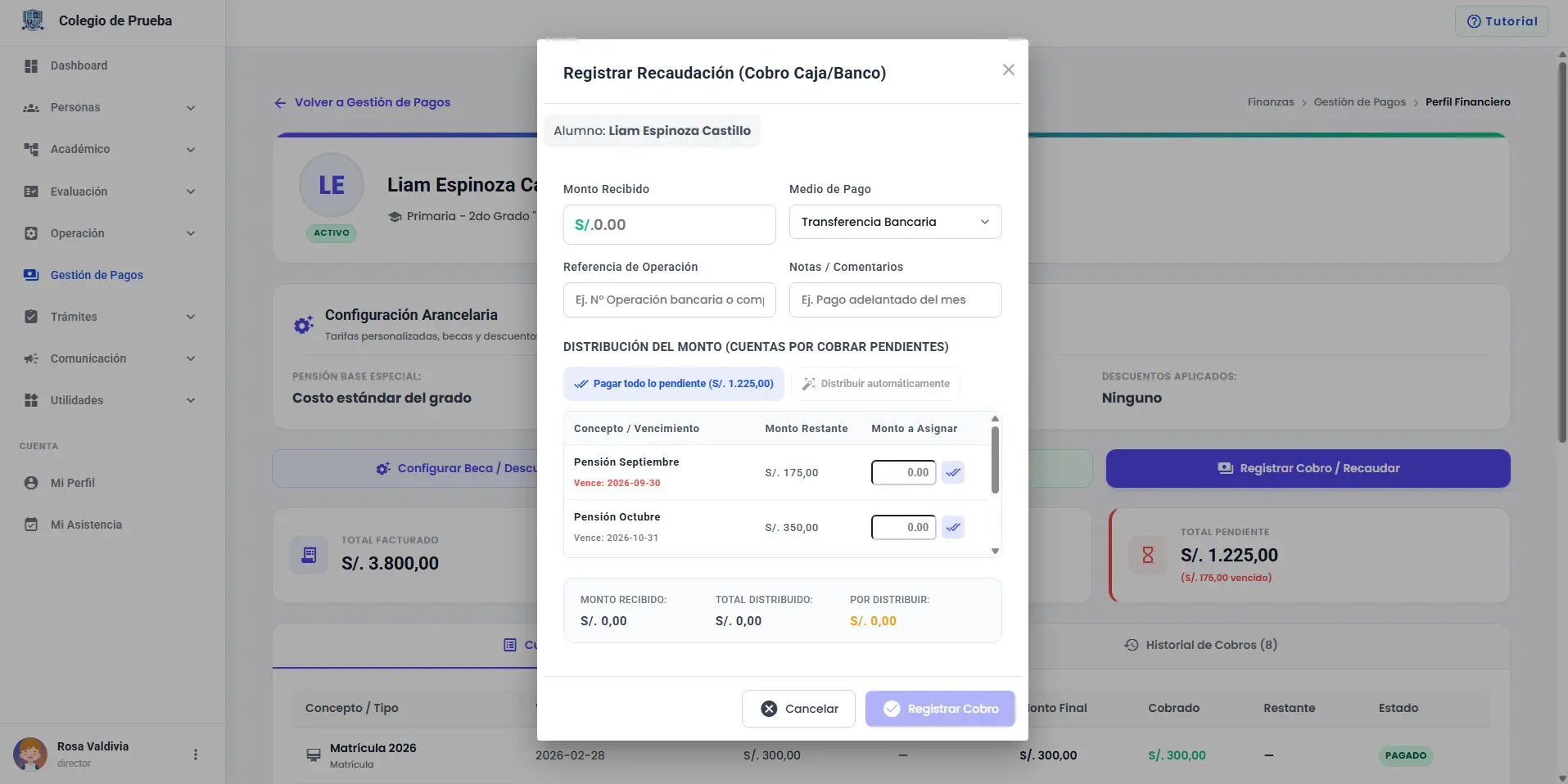Click amount field for Pensión Octubre
The height and width of the screenshot is (784, 1568).
[903, 527]
